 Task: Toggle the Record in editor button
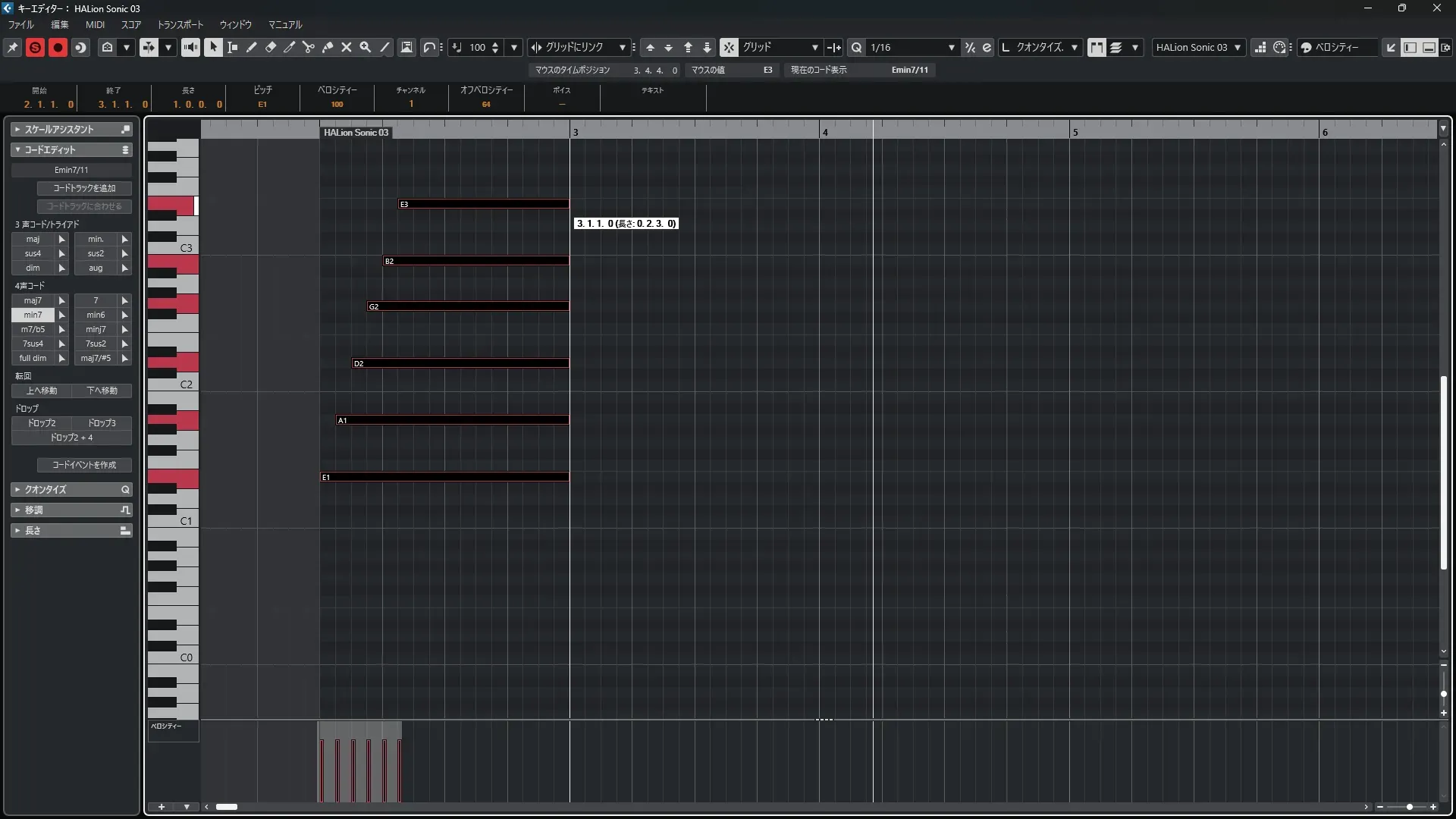[x=58, y=47]
